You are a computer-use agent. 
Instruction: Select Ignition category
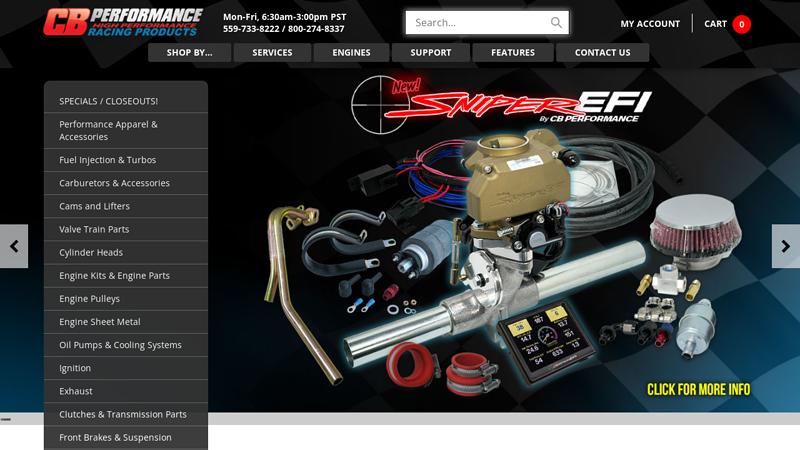coord(126,368)
